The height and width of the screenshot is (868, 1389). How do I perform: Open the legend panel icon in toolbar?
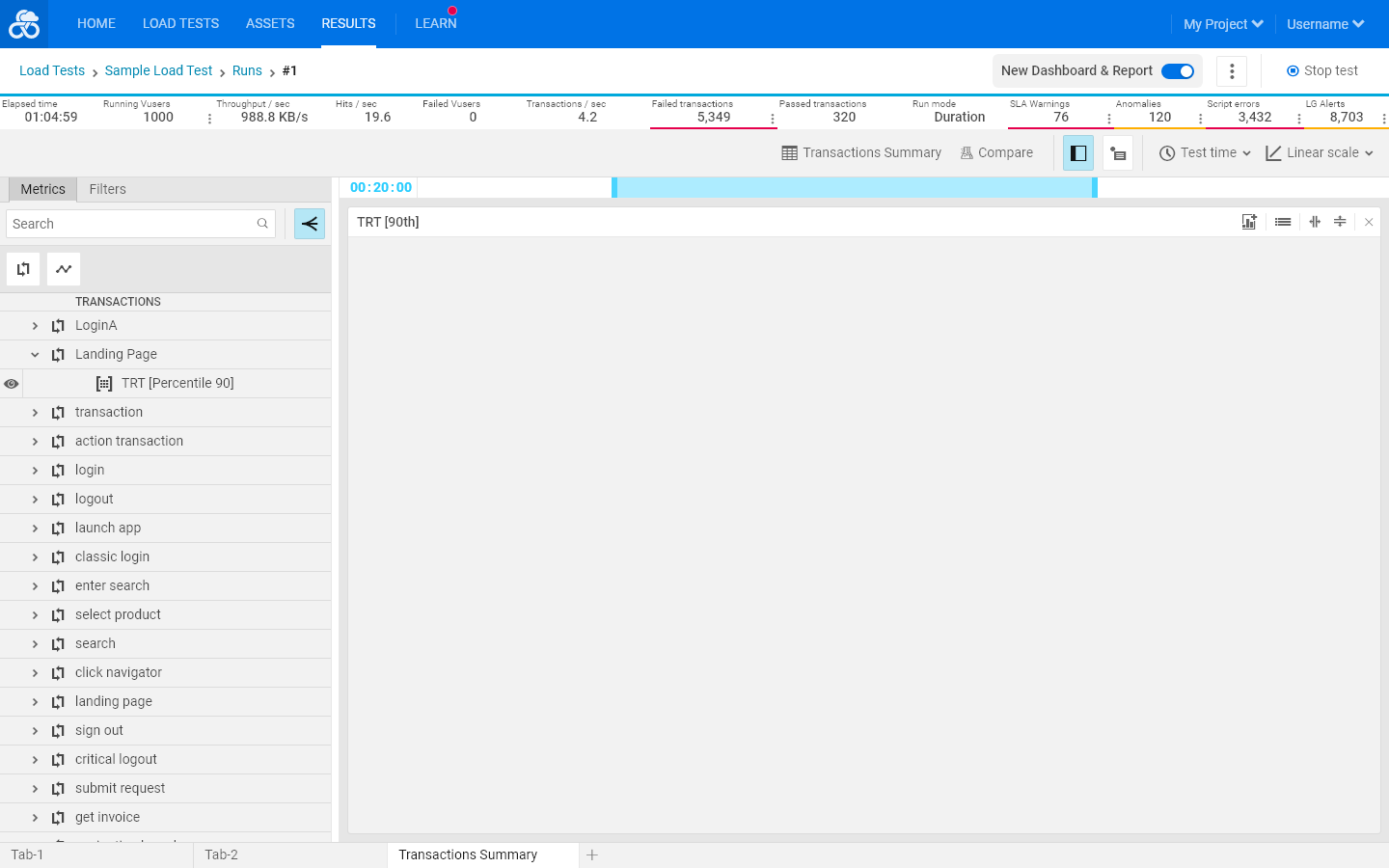click(1118, 153)
